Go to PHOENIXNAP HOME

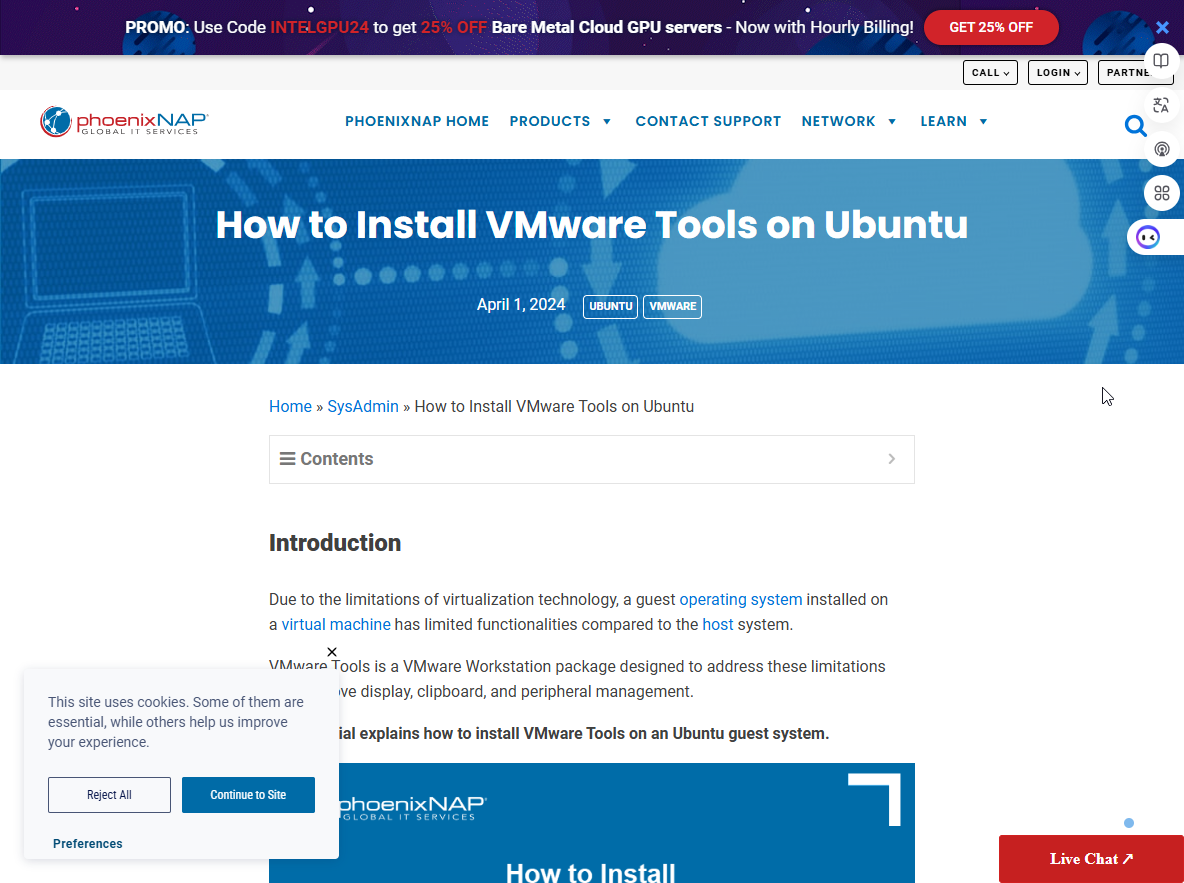pyautogui.click(x=417, y=122)
